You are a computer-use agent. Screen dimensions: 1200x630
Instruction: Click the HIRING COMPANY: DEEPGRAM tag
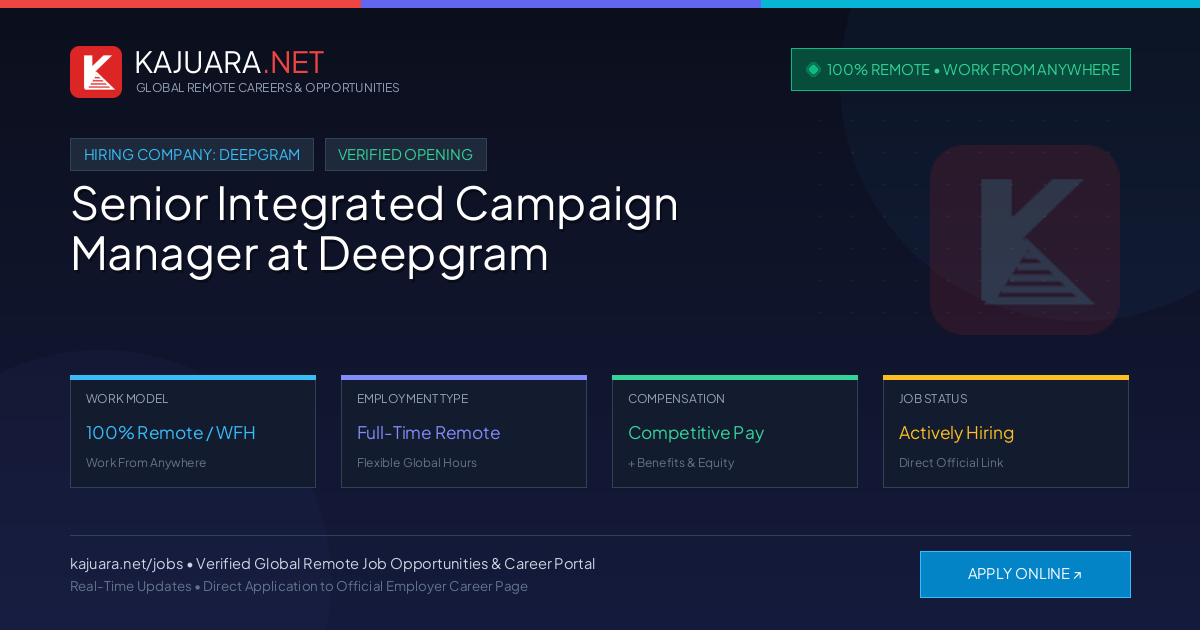pyautogui.click(x=192, y=155)
